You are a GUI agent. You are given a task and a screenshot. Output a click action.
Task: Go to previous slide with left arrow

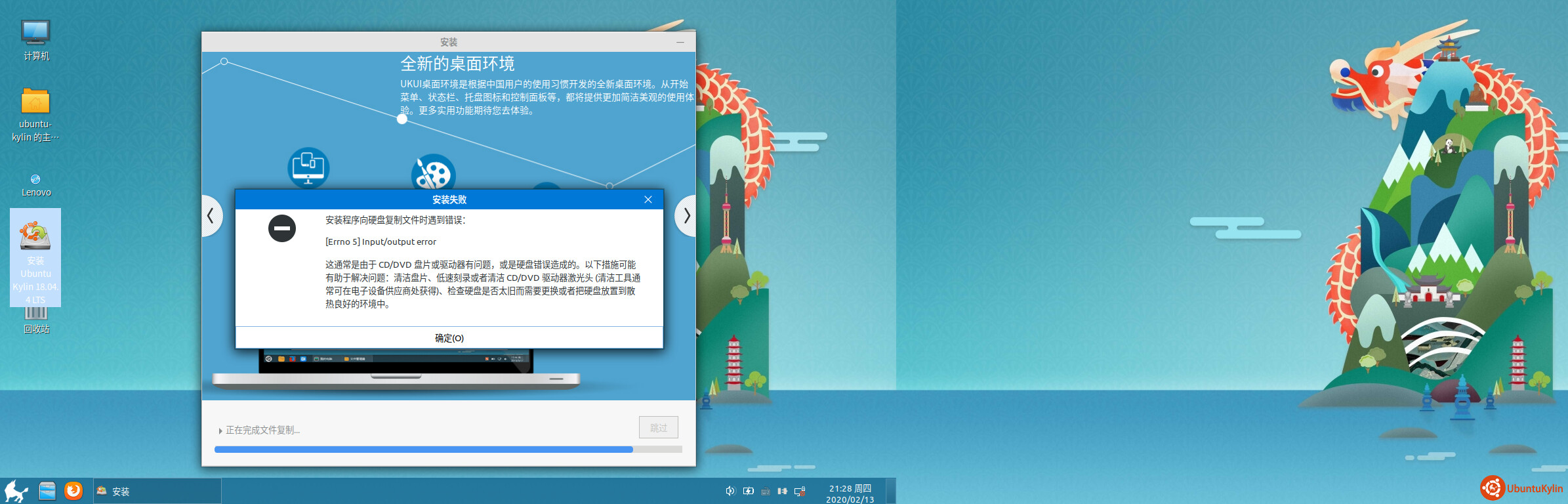click(211, 215)
